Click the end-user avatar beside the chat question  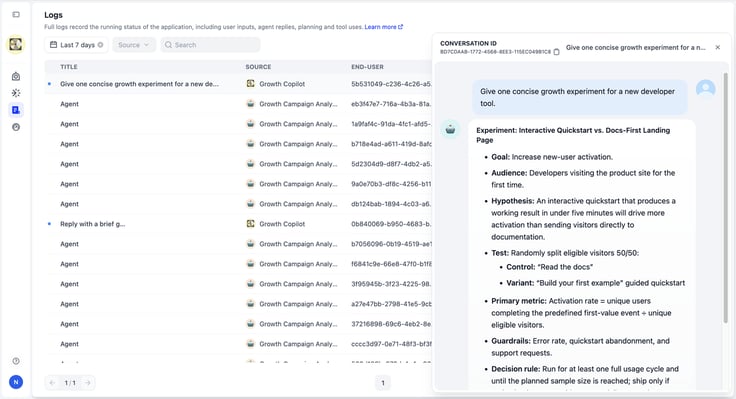click(705, 88)
